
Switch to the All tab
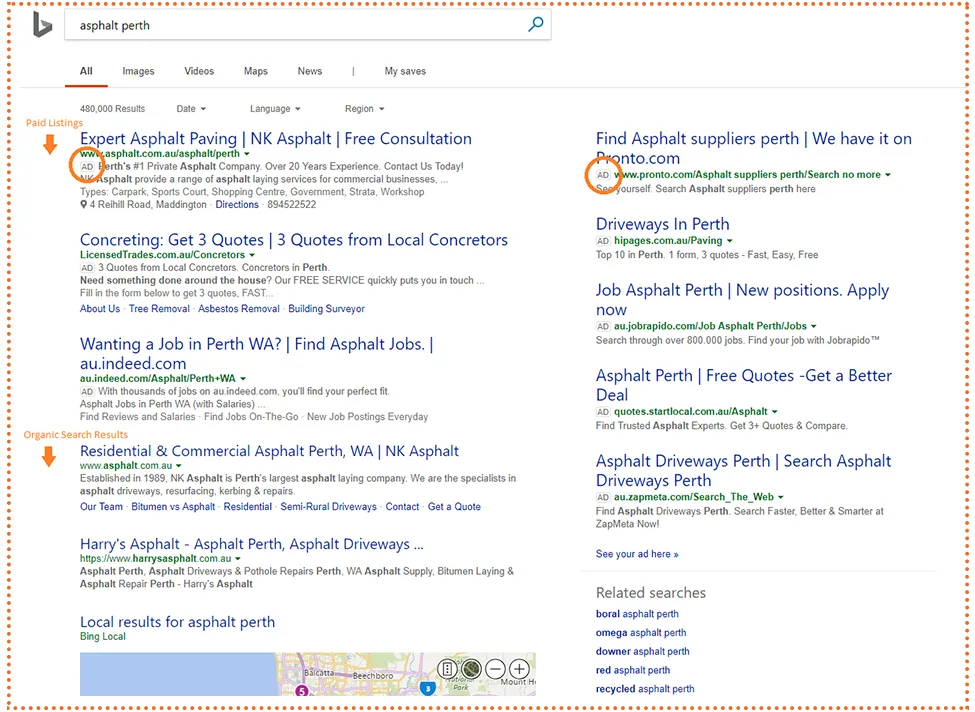tap(86, 71)
